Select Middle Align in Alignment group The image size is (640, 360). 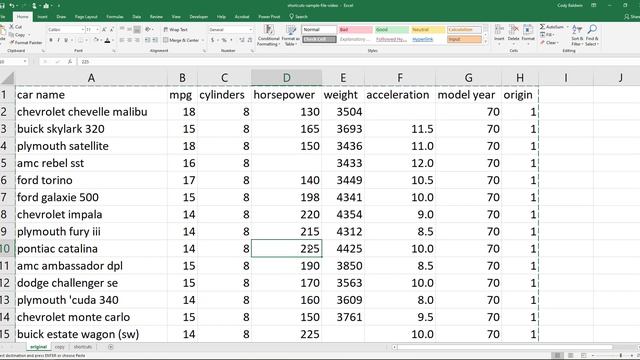[129, 29]
